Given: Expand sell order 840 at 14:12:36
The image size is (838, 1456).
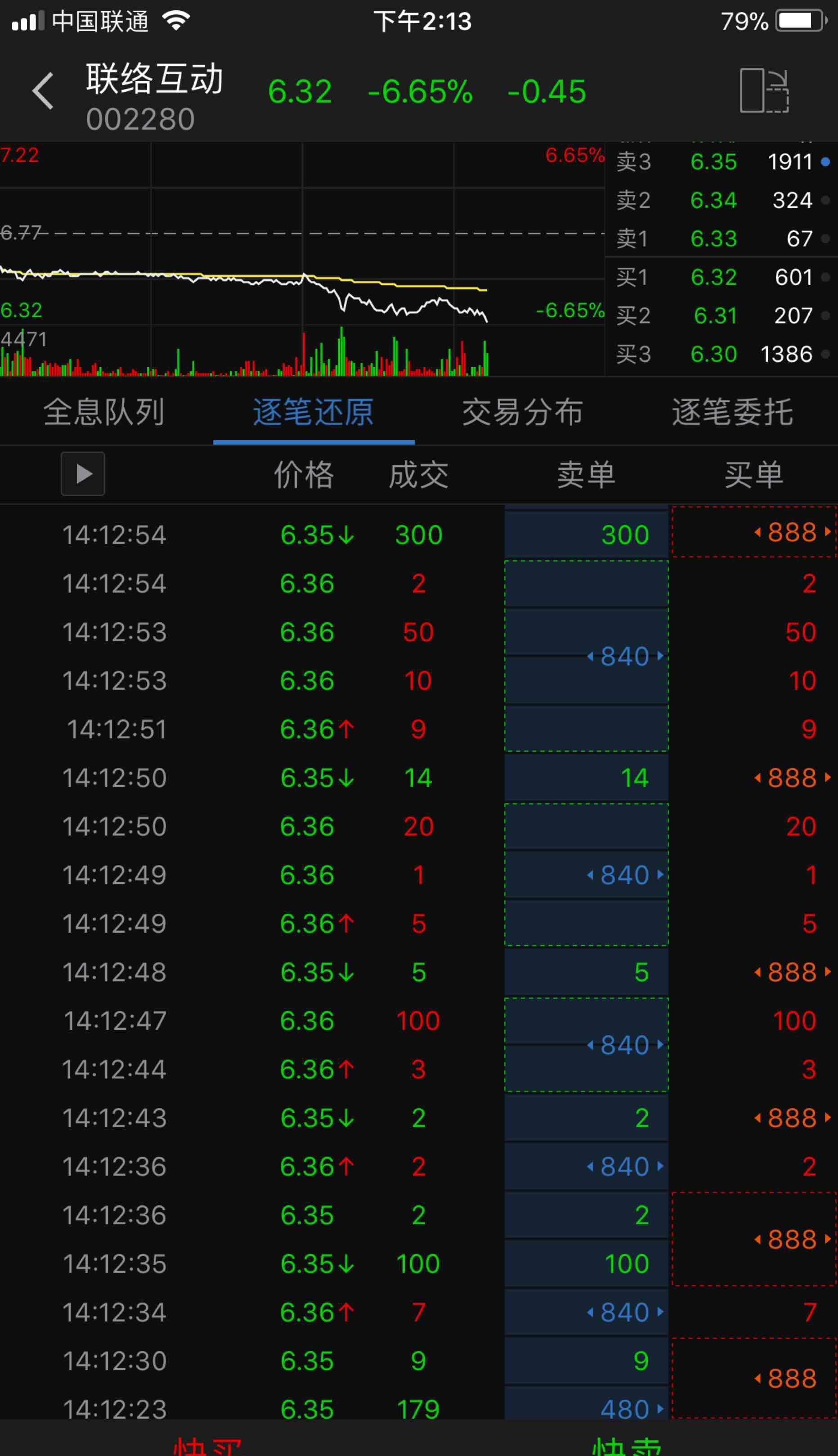Looking at the screenshot, I should pos(625,1166).
